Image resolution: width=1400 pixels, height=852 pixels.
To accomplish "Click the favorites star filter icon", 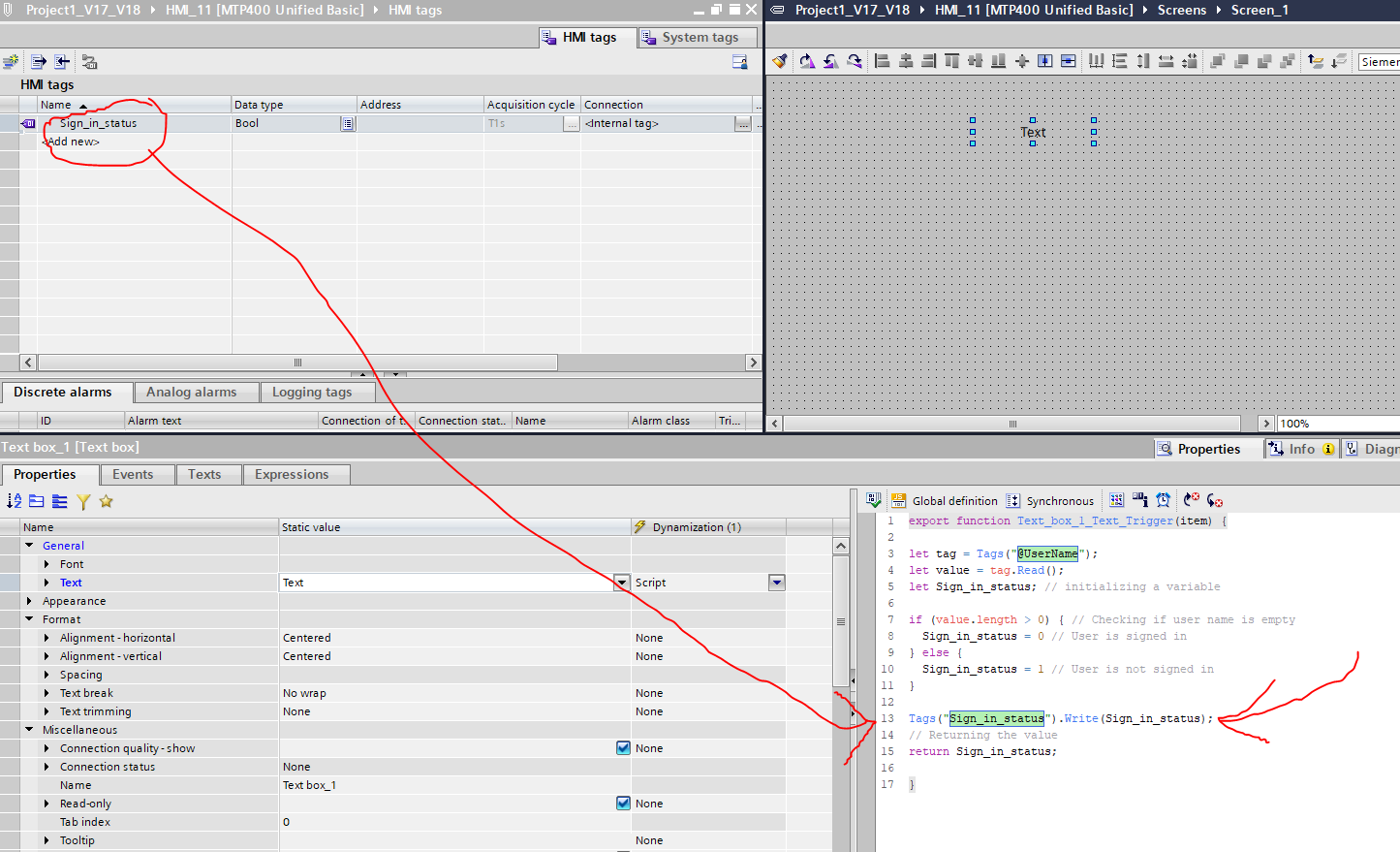I will [107, 501].
